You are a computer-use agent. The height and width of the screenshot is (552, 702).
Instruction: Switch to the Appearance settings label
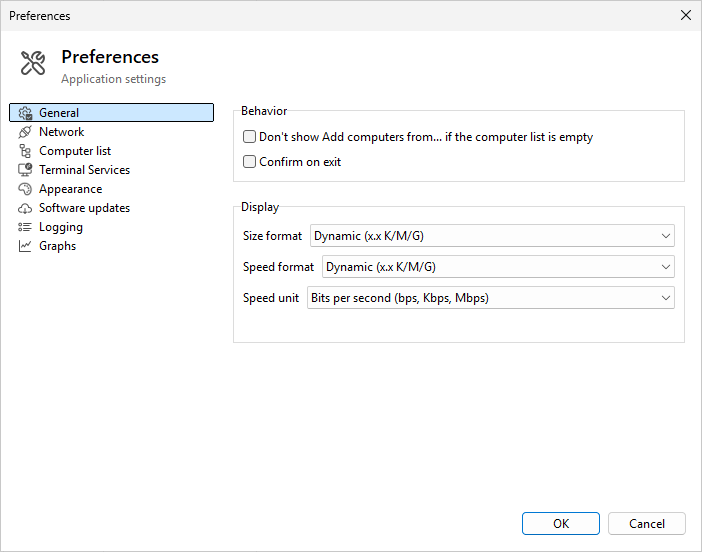pos(70,189)
